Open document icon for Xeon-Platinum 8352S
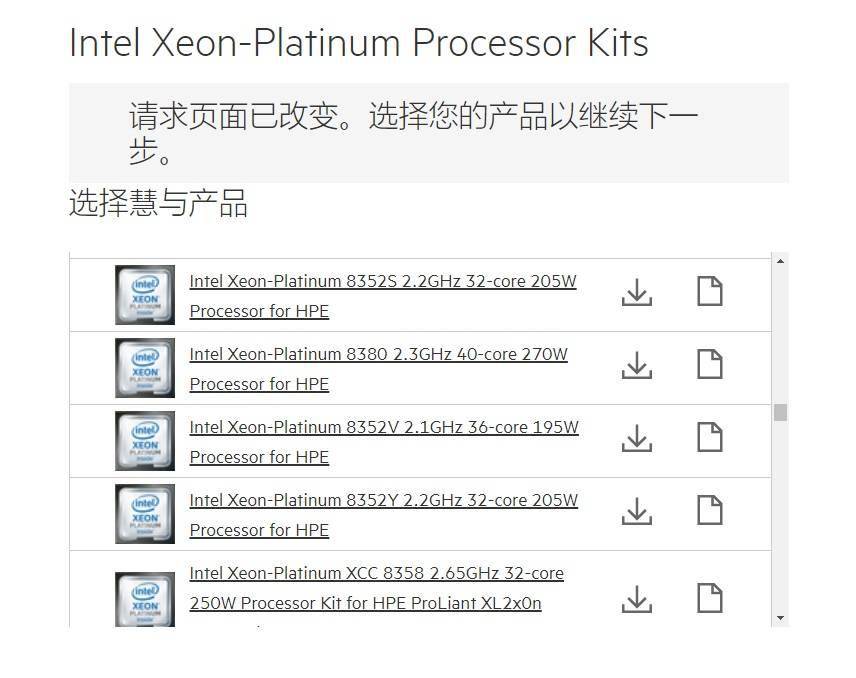 709,292
